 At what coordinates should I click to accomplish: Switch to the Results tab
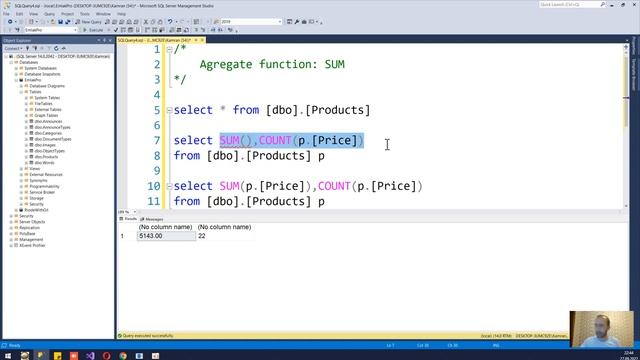coord(128,219)
